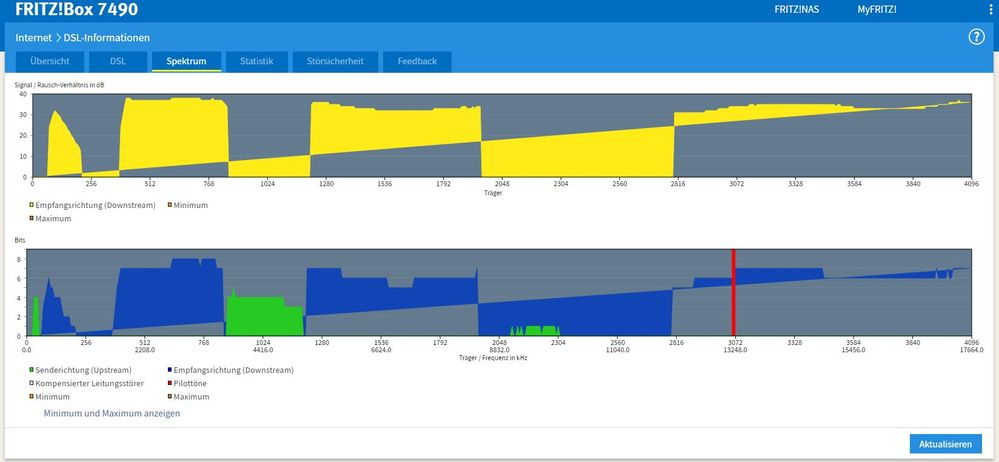
Task: Click the yellow Empfangsrichtung (Downstream) legend swatch
Action: (31, 205)
